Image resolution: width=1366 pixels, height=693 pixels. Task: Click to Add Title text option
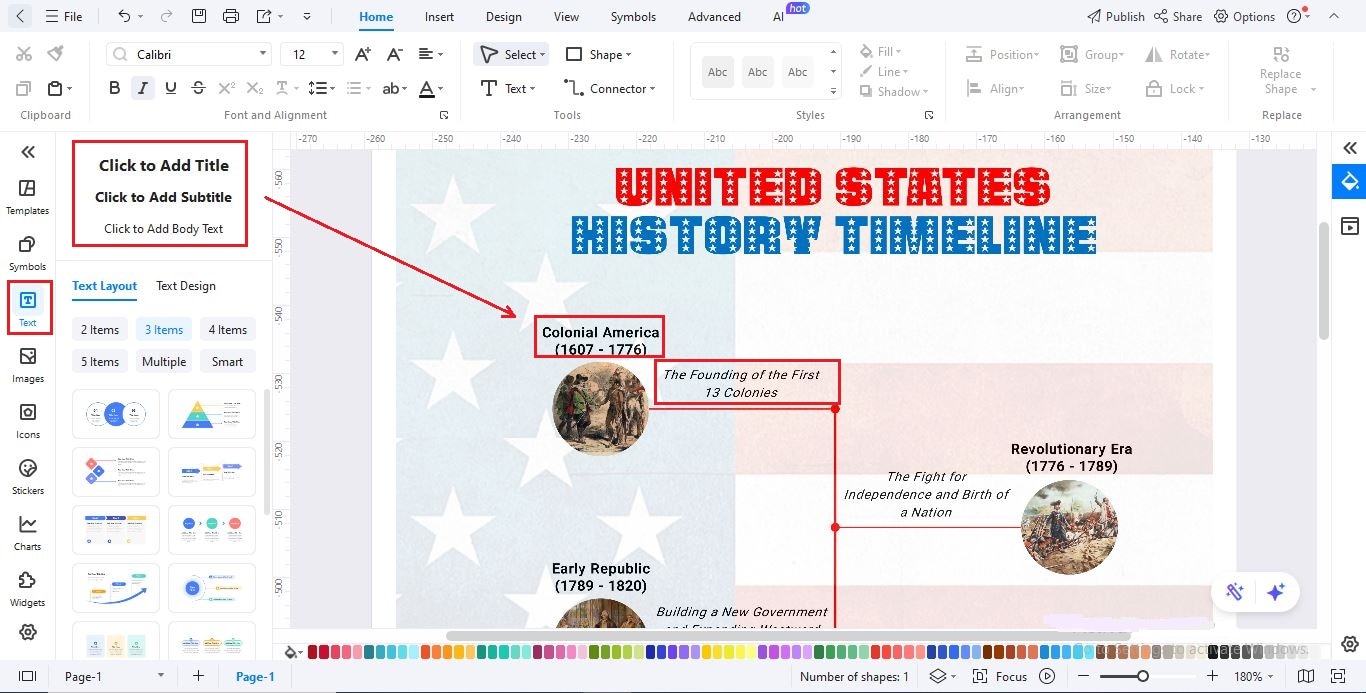click(164, 166)
